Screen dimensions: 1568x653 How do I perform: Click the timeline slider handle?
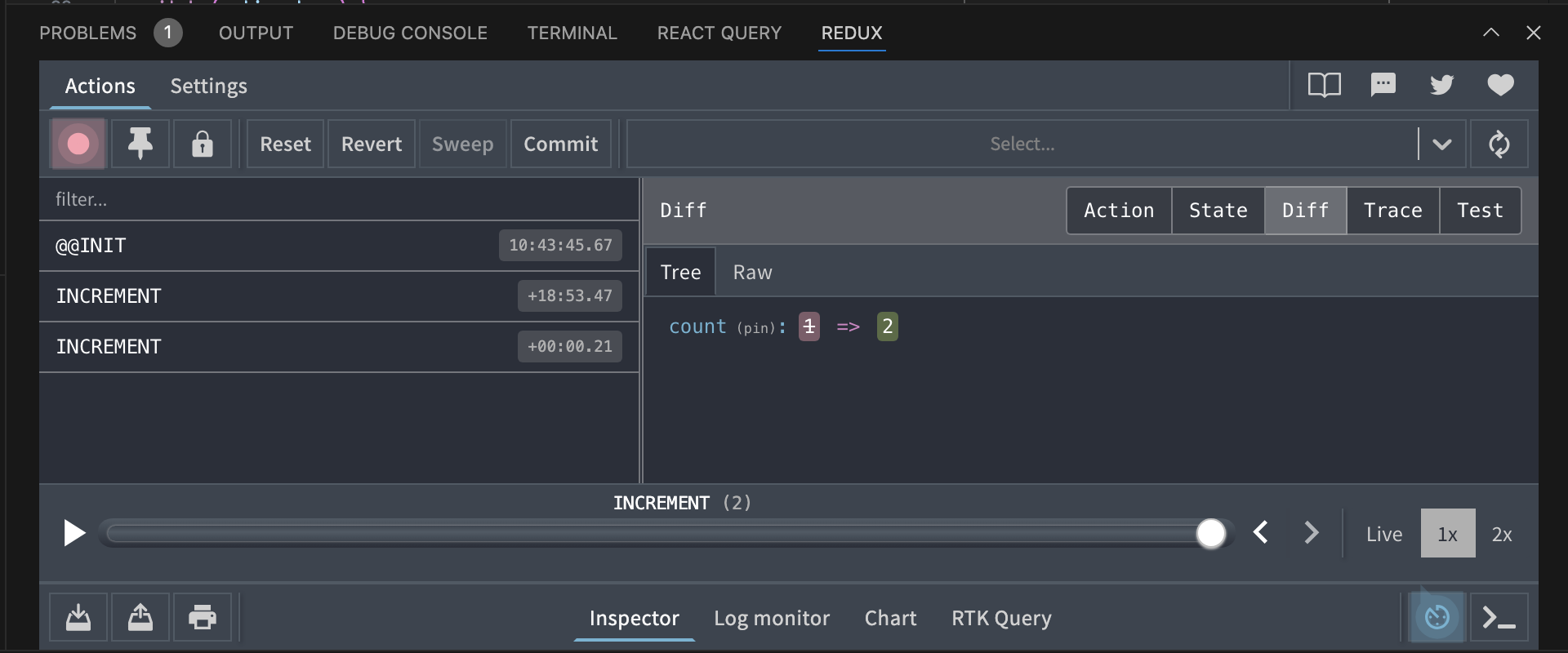coord(1210,534)
